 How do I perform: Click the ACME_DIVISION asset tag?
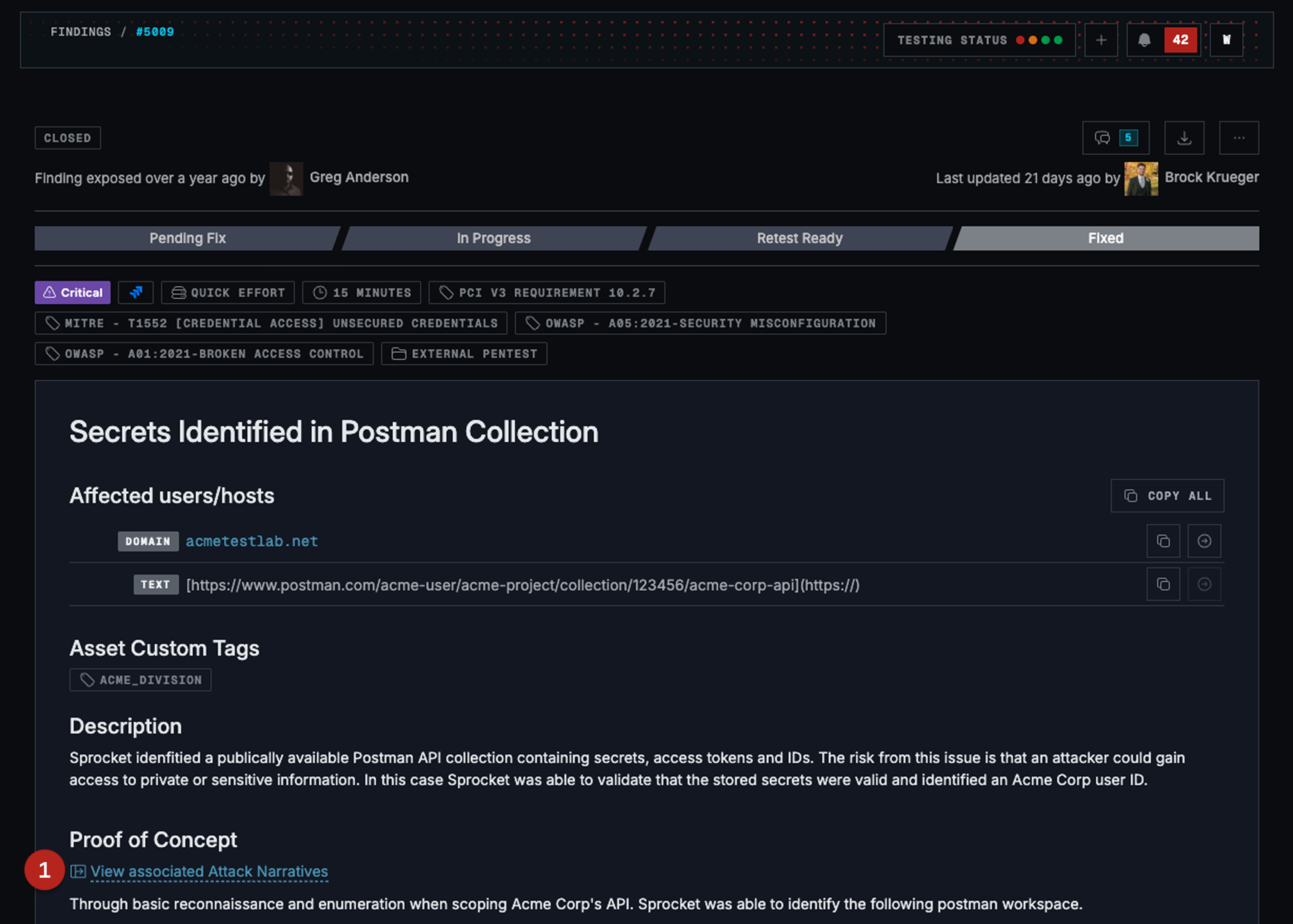tap(140, 680)
